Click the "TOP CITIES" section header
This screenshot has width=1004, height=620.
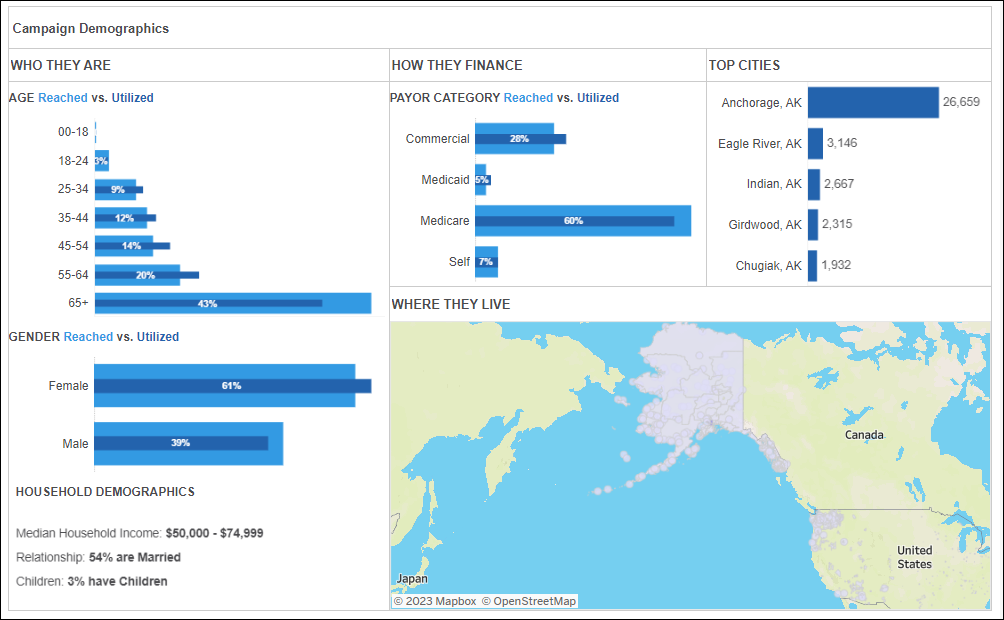tap(745, 65)
